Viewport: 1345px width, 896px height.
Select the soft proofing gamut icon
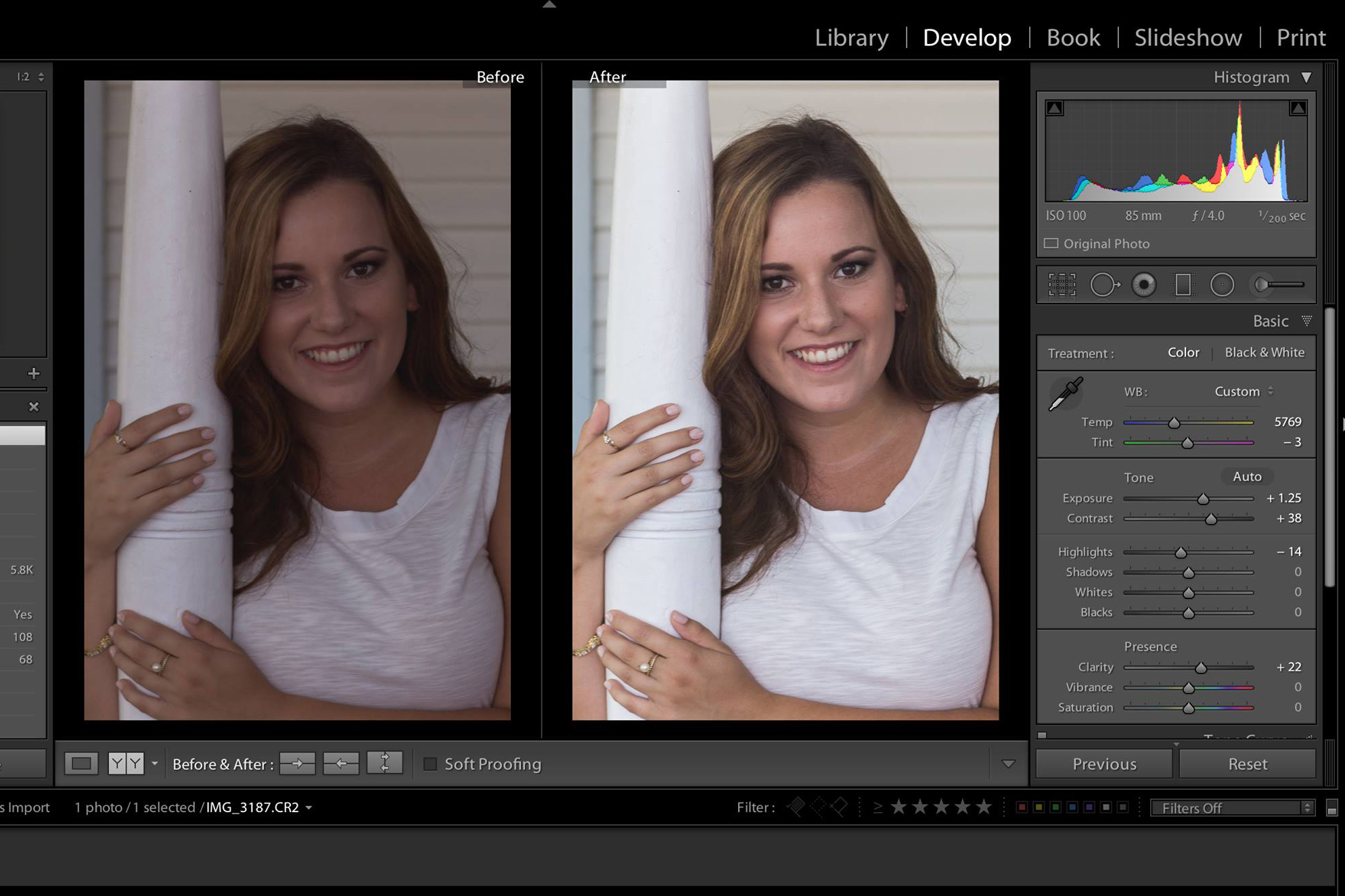pyautogui.click(x=430, y=764)
